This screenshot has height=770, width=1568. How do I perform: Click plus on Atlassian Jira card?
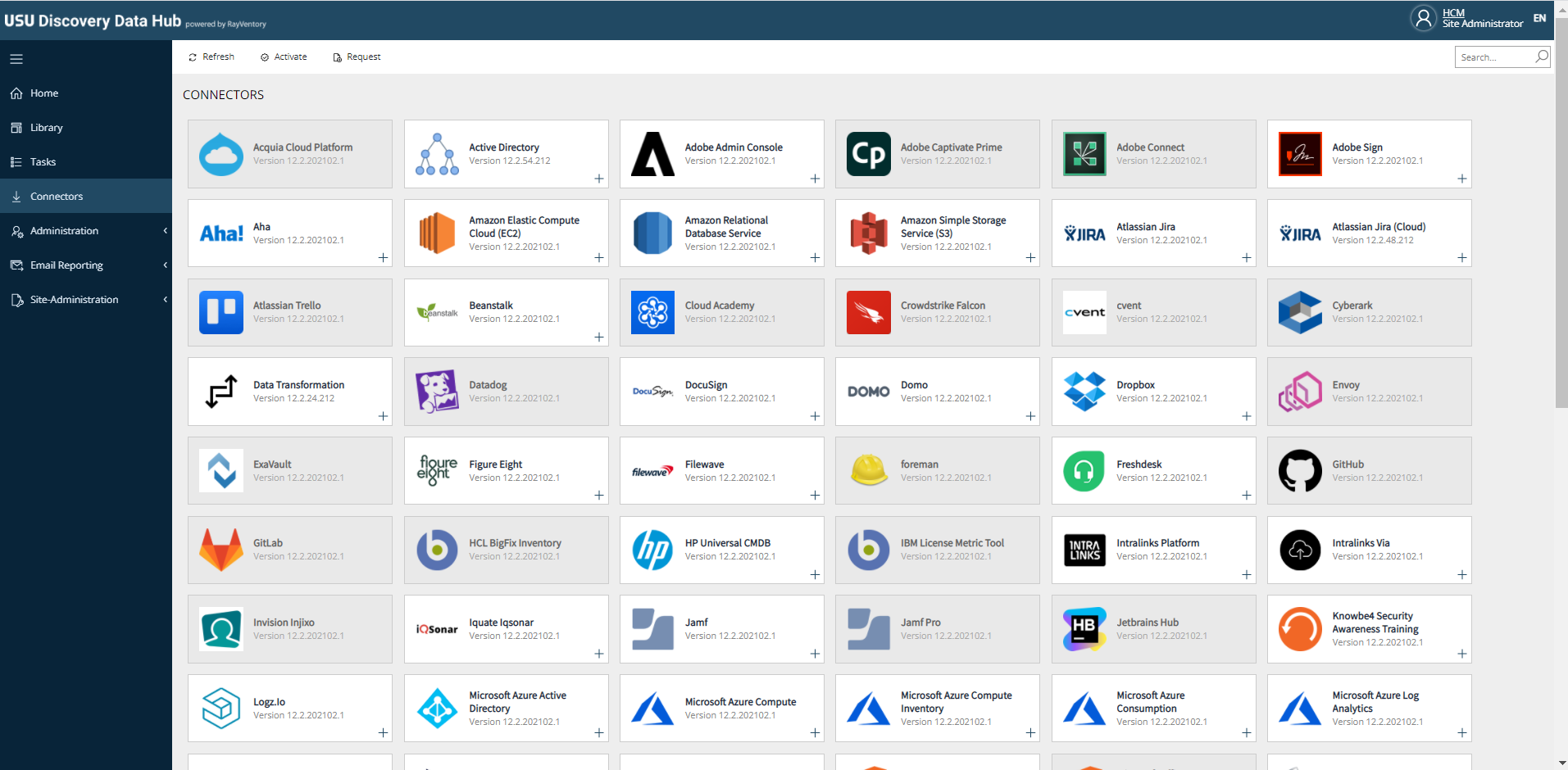1247,258
